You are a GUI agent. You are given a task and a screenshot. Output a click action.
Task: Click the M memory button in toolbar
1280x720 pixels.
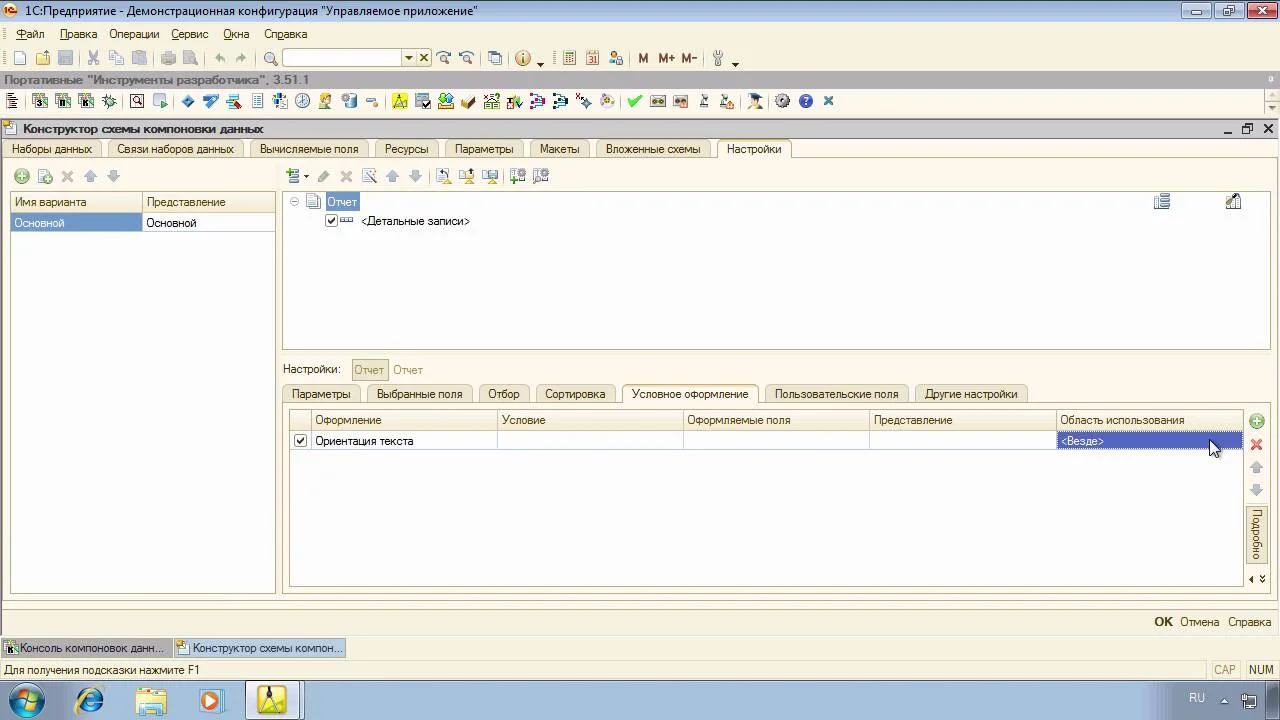643,59
